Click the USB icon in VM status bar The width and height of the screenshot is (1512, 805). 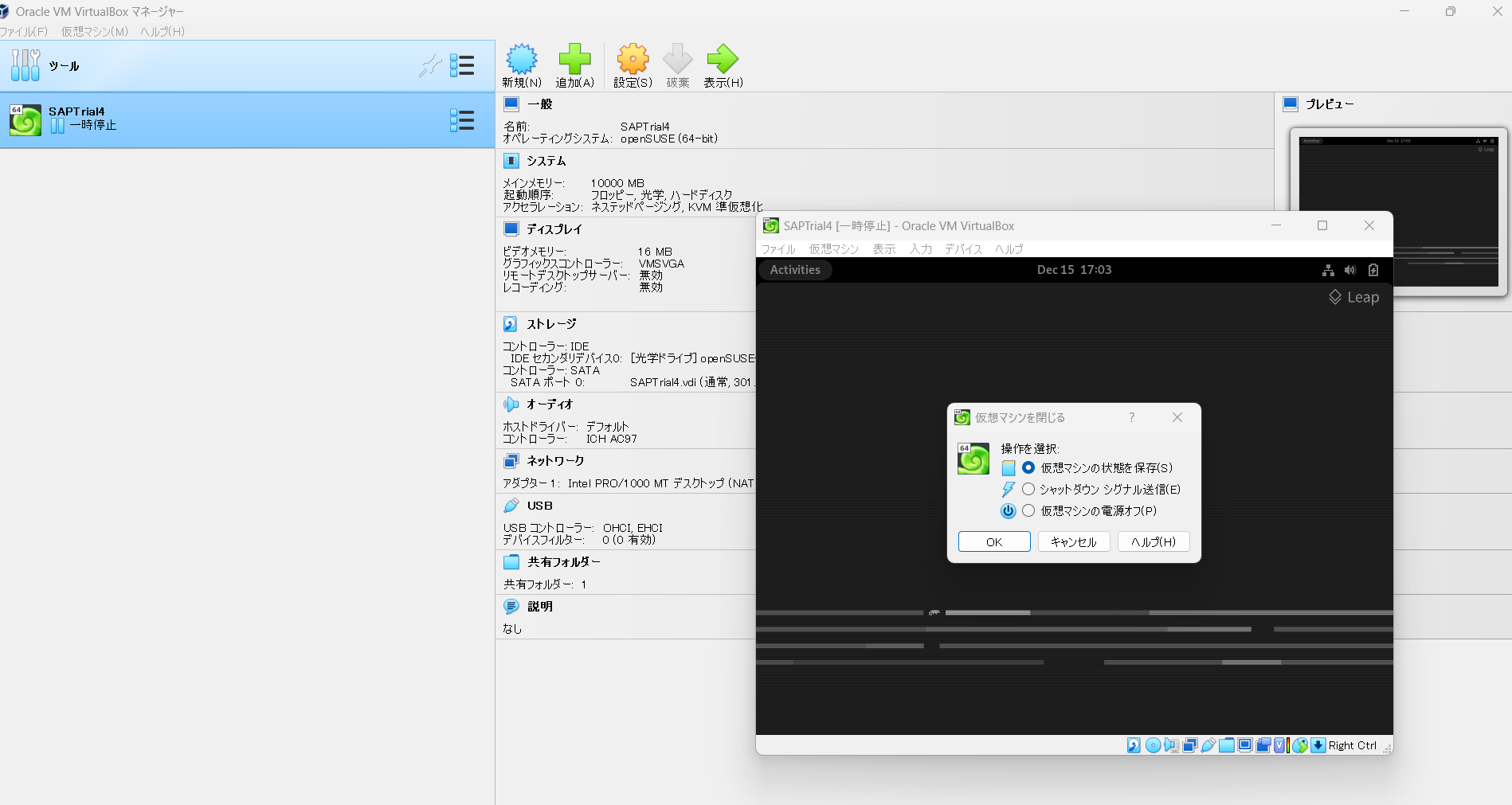(x=1208, y=745)
